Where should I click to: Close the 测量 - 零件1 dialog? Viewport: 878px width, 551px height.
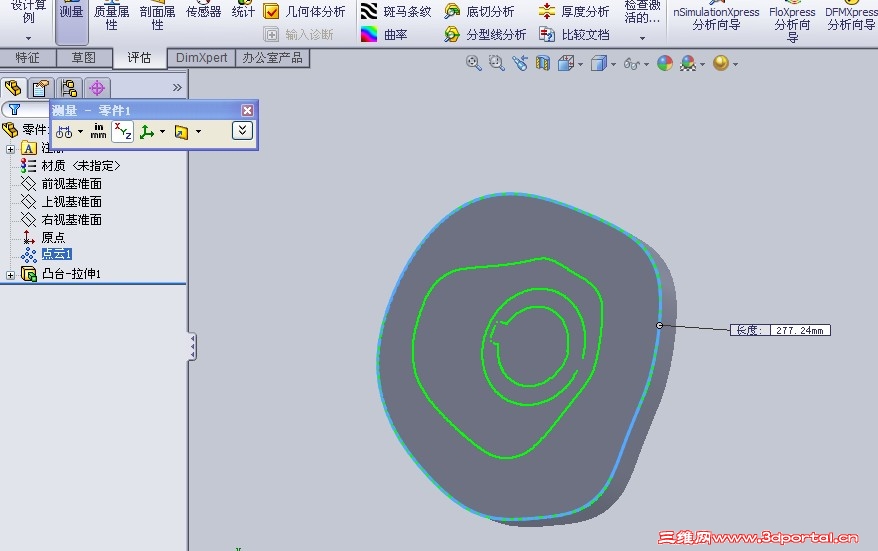247,110
